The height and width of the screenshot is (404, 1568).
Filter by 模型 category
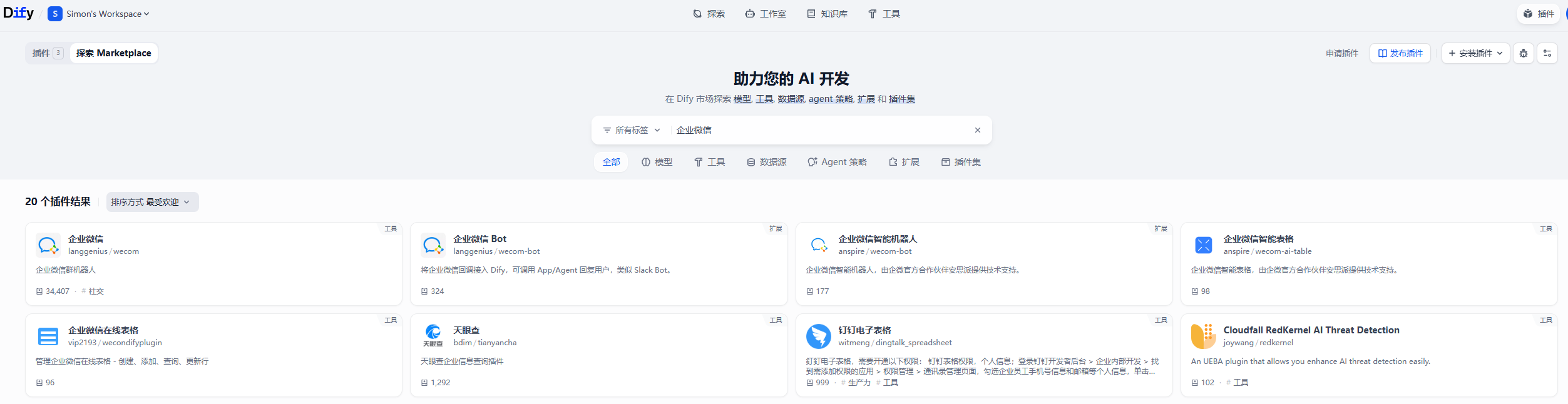pyautogui.click(x=657, y=162)
